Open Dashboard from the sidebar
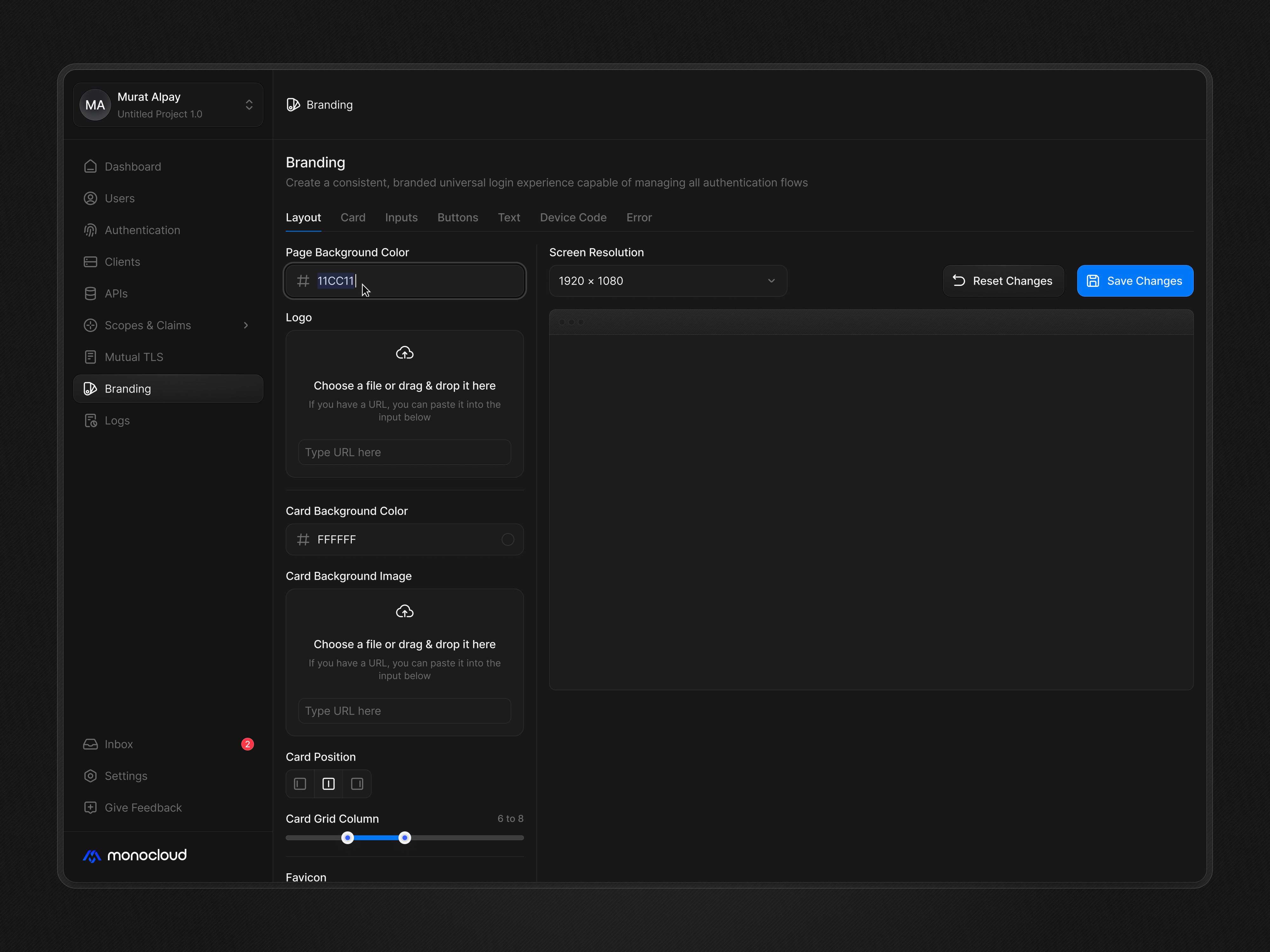 point(168,166)
